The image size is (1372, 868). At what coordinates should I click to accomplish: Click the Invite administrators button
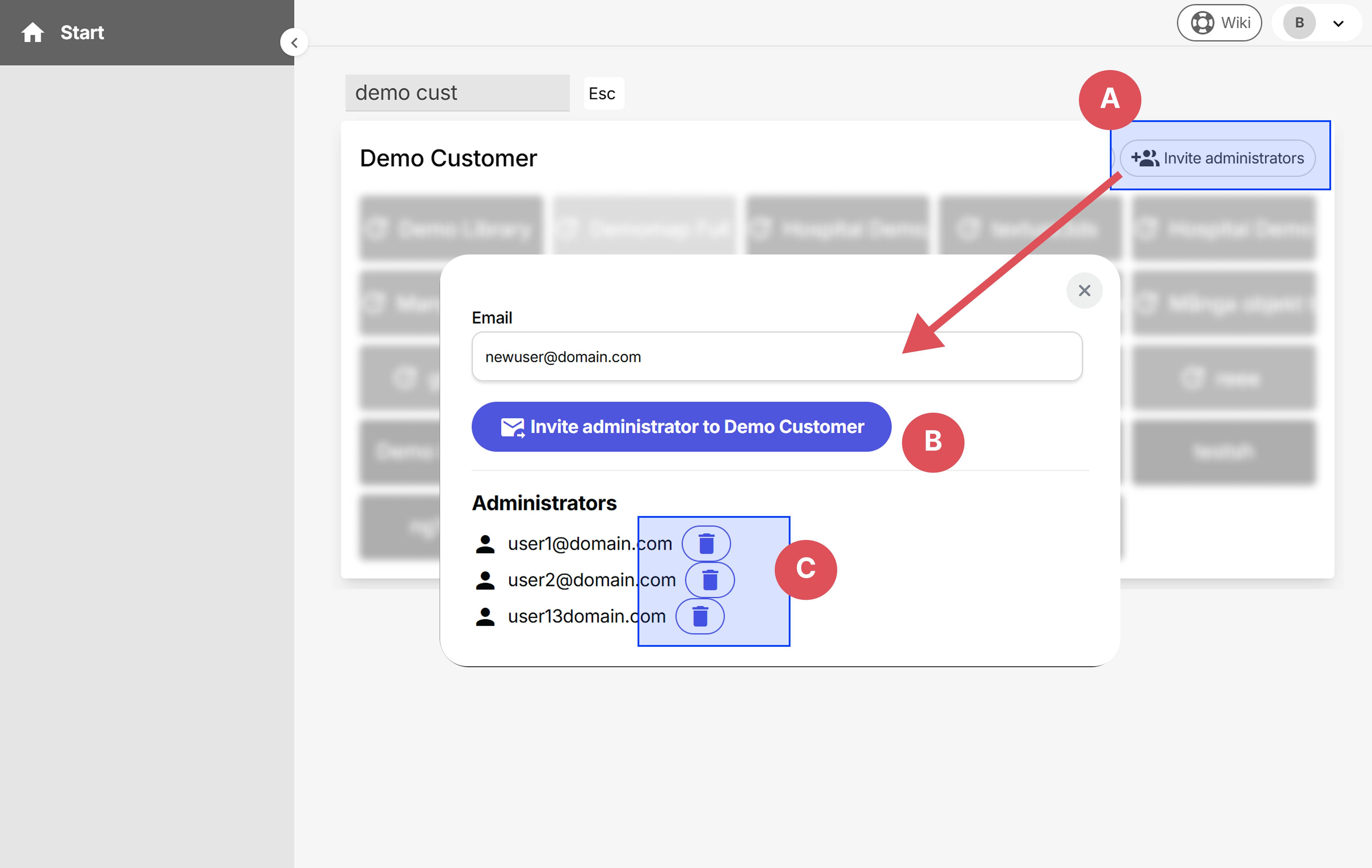coord(1218,158)
